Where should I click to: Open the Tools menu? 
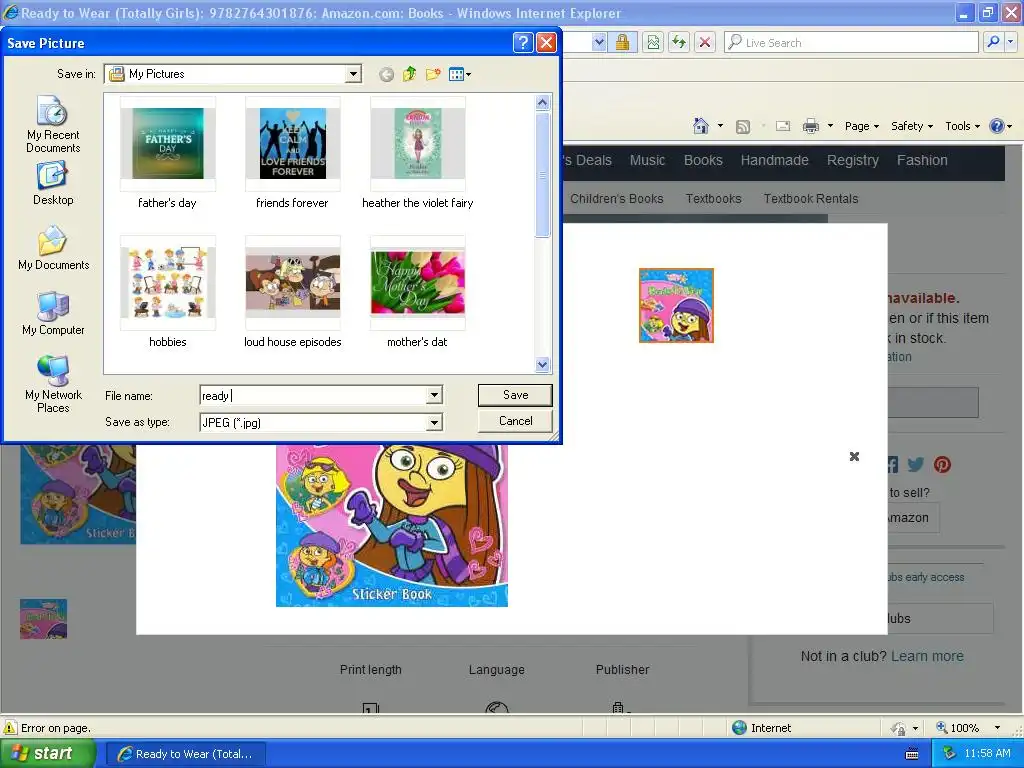pos(962,126)
